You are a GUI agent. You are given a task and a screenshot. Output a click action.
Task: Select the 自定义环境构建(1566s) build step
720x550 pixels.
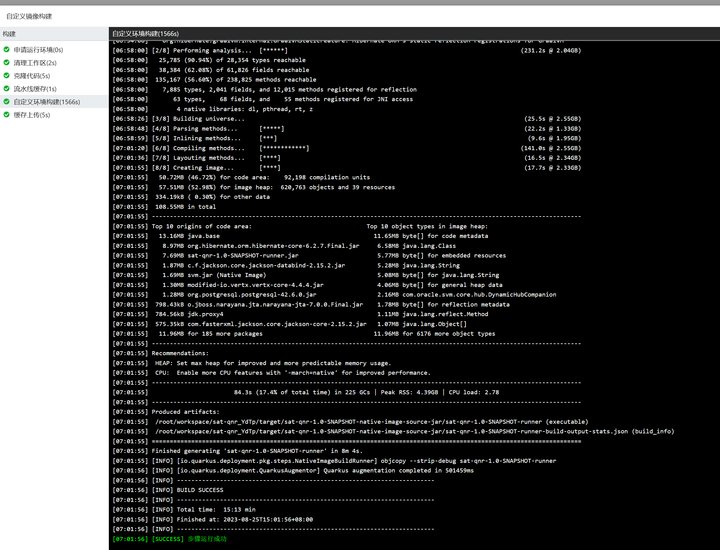pos(47,101)
